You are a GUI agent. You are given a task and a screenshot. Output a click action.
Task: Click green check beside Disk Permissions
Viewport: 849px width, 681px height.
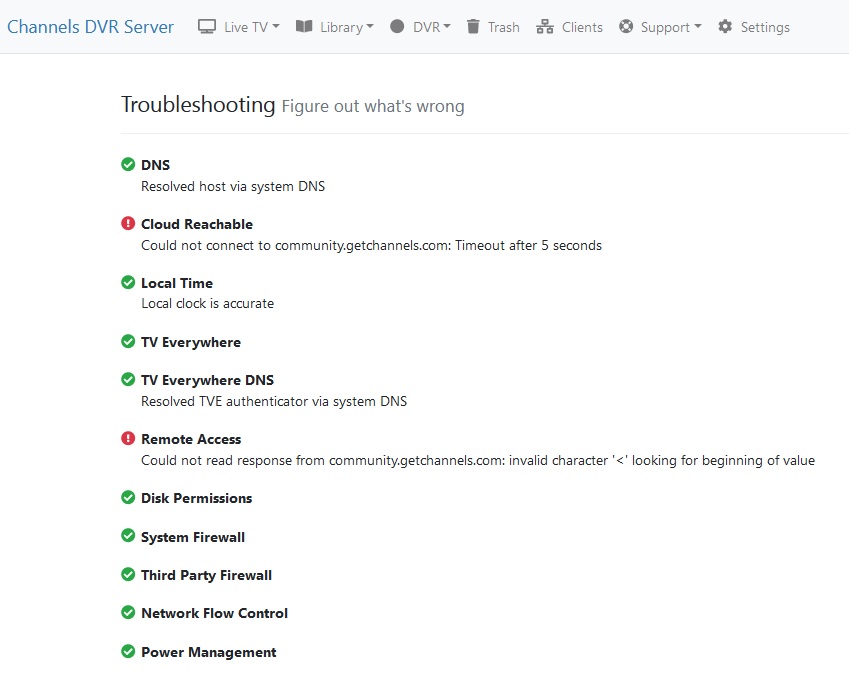[128, 498]
